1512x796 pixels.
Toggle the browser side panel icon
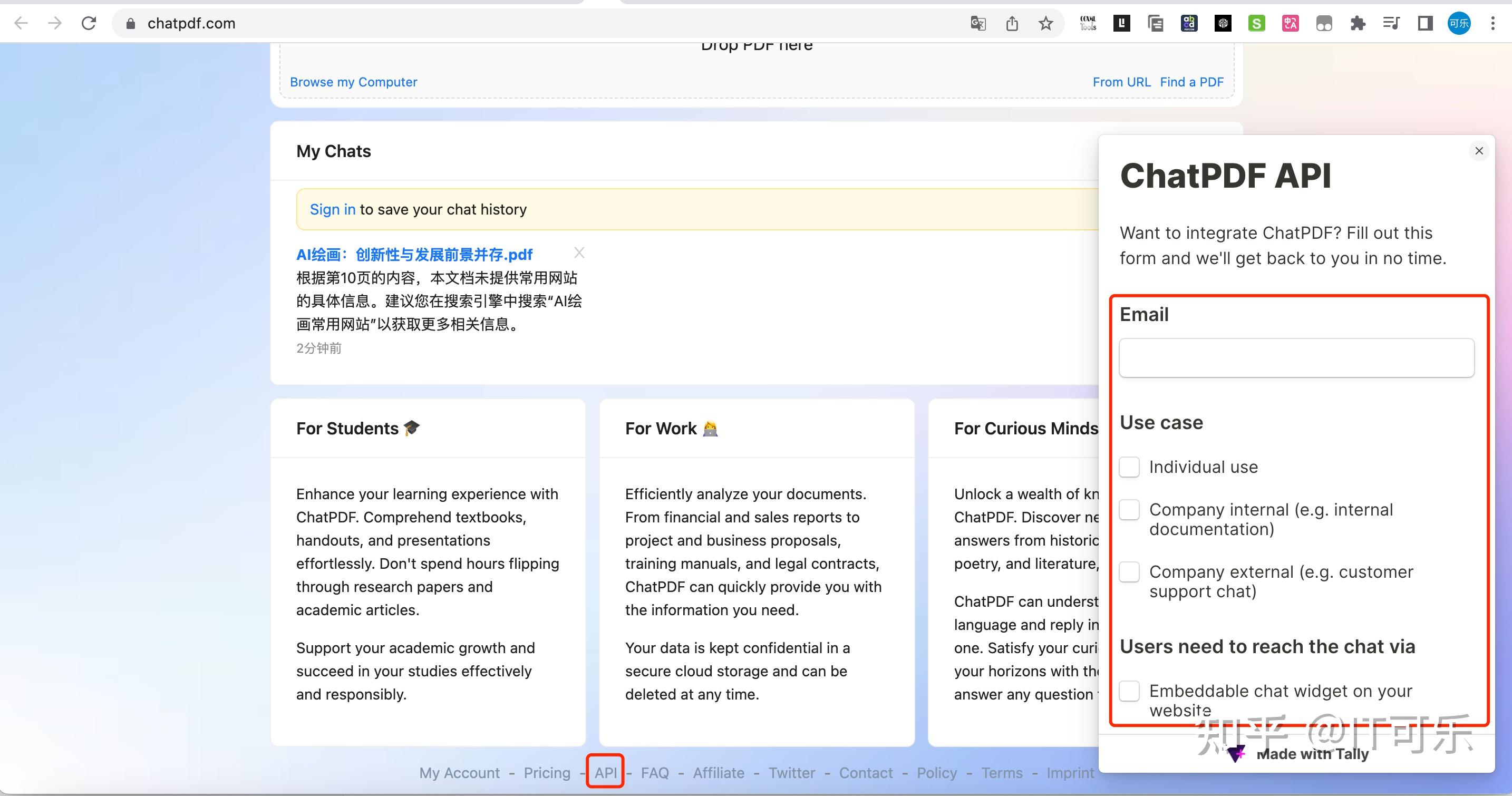point(1425,24)
